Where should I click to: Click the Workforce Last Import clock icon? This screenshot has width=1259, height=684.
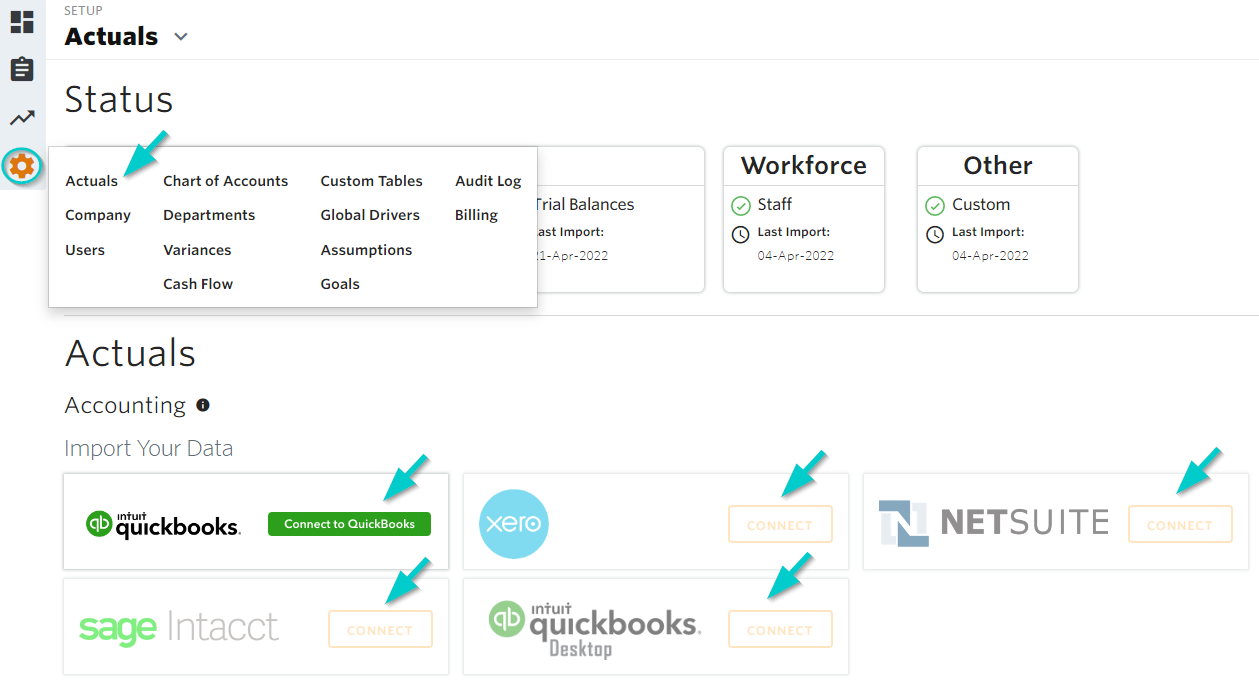[x=741, y=235]
